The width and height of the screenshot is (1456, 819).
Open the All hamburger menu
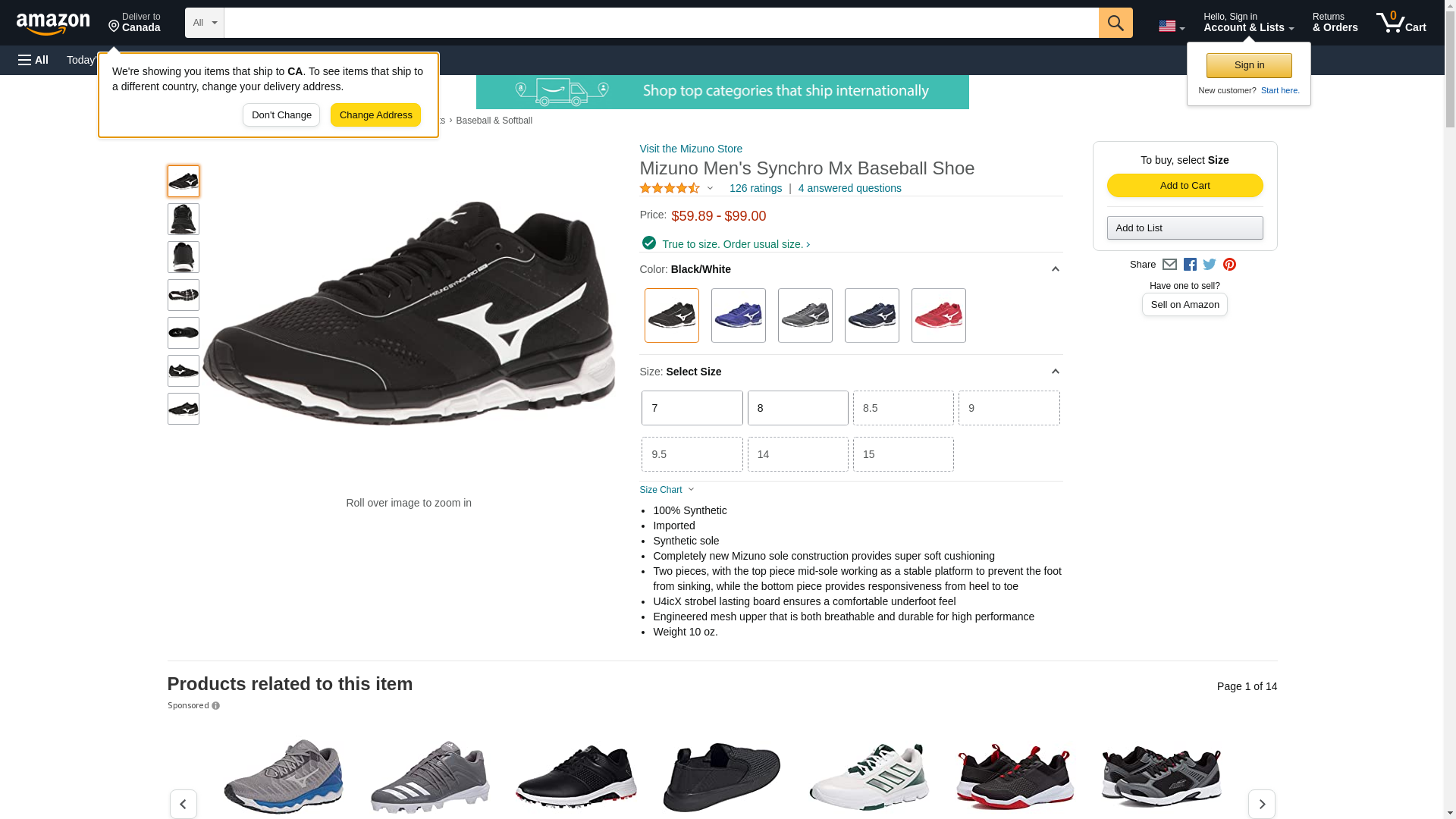point(33,60)
